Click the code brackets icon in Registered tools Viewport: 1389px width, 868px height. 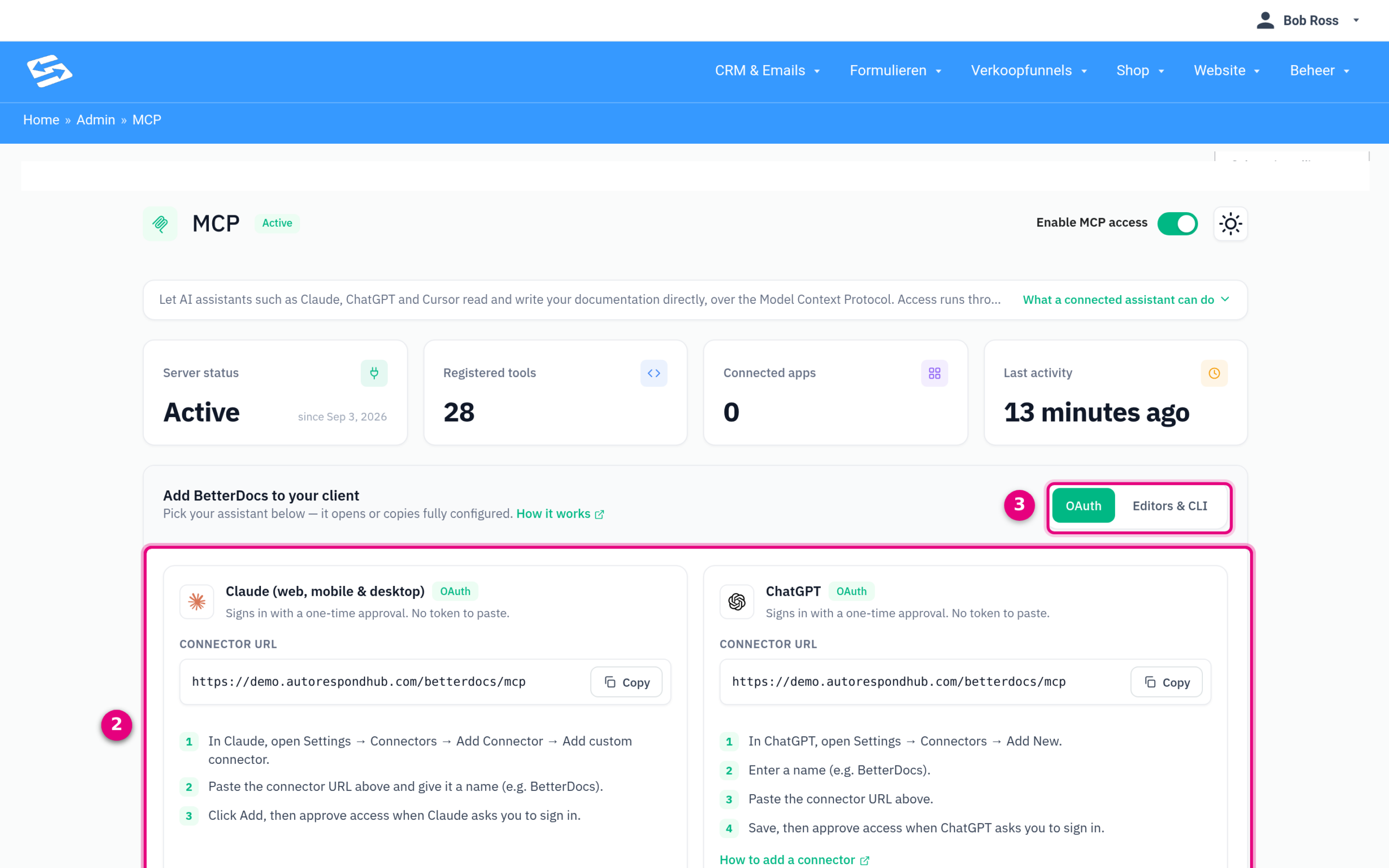[654, 373]
